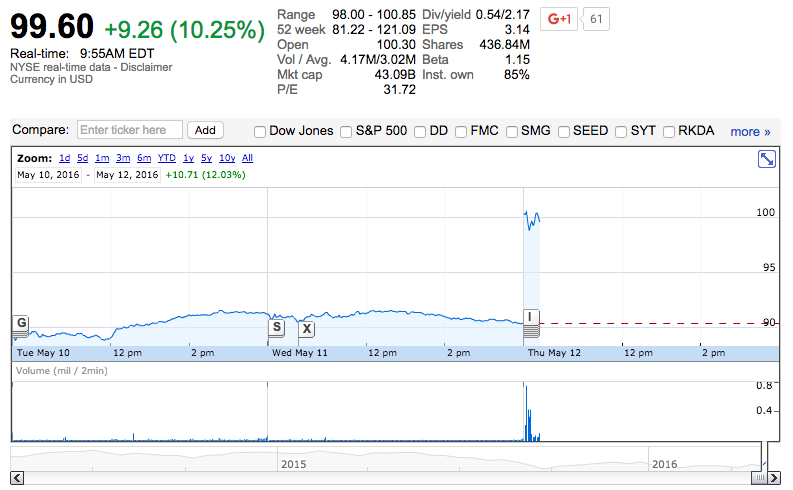The image size is (793, 490).
Task: Choose the 5y zoom option
Action: click(206, 158)
